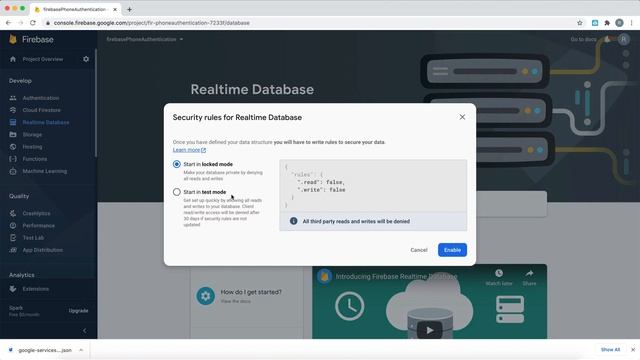Play the Introducing Firebase Realtime Database video

tap(429, 330)
